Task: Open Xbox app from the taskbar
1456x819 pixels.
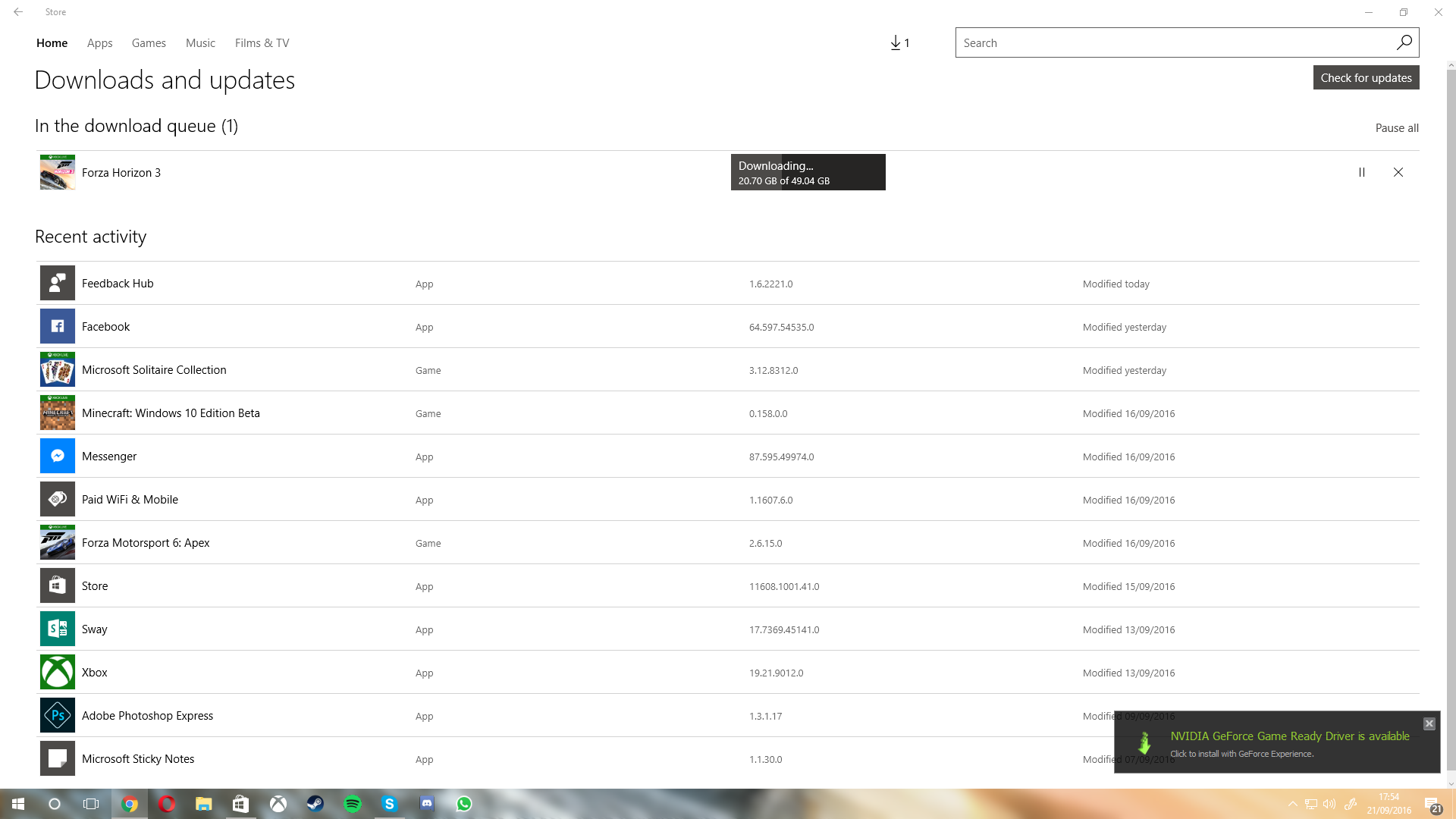Action: tap(278, 804)
